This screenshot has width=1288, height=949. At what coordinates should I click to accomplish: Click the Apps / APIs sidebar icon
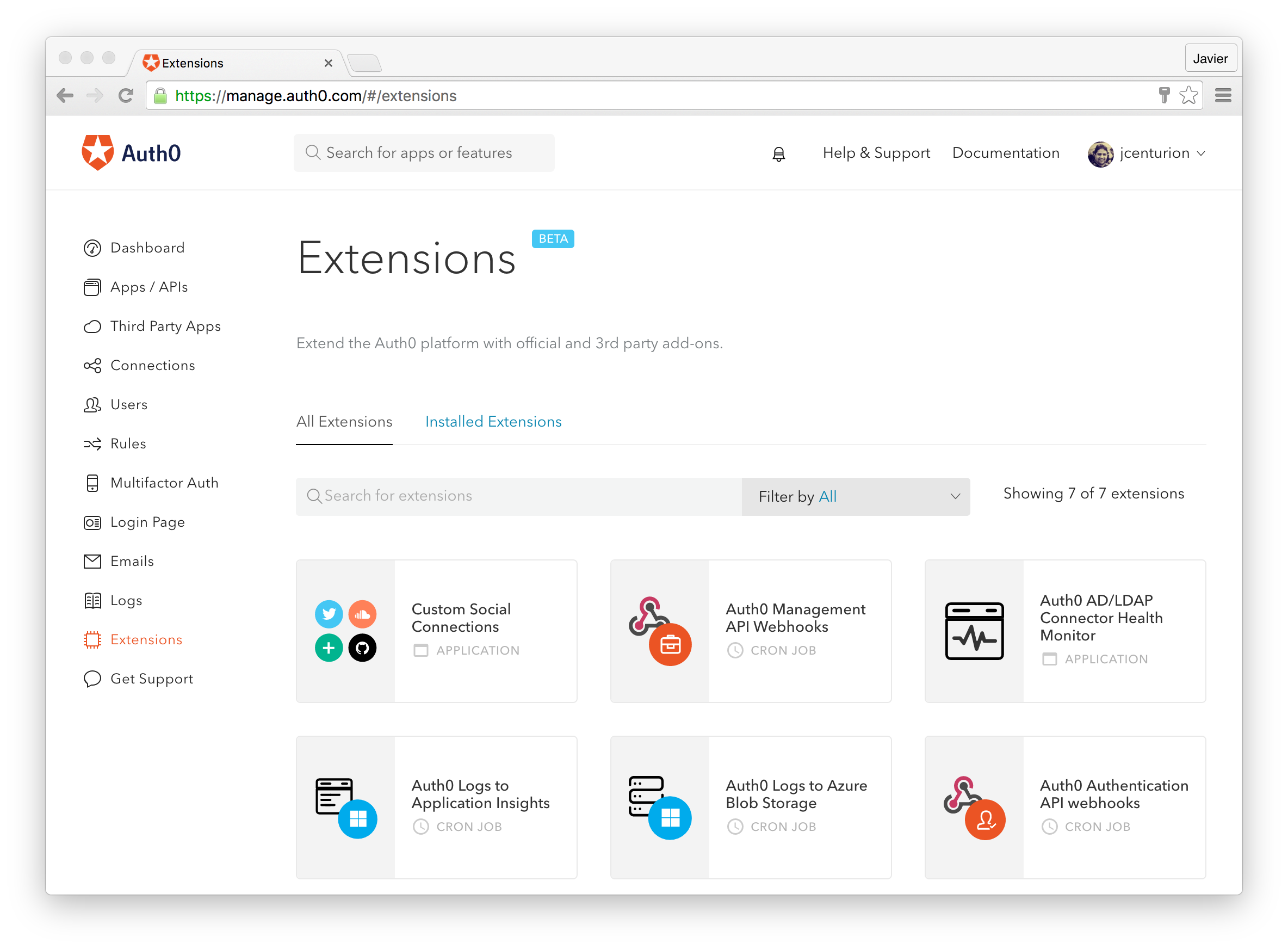(x=92, y=287)
